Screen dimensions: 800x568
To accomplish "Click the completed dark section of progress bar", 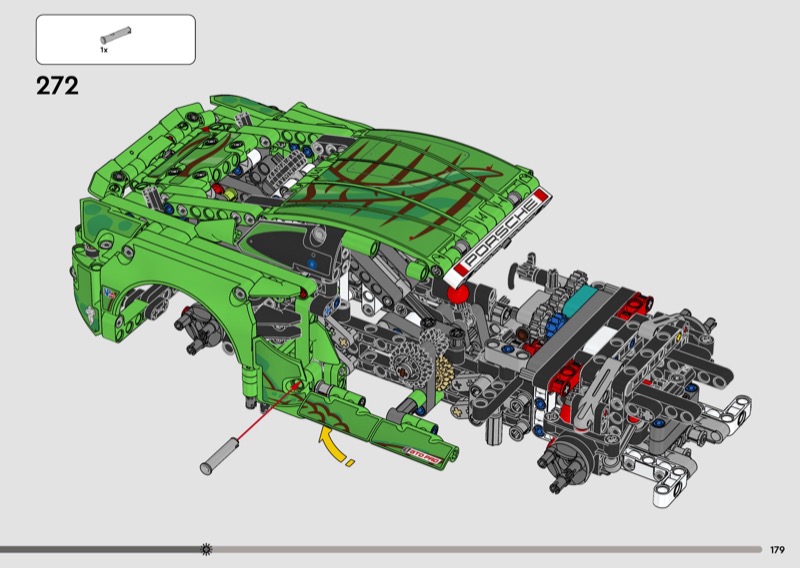I will coord(100,549).
